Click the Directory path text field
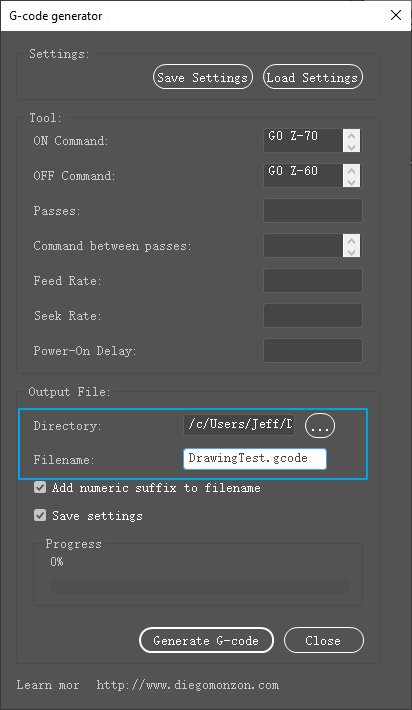Viewport: 412px width, 710px height. point(239,425)
